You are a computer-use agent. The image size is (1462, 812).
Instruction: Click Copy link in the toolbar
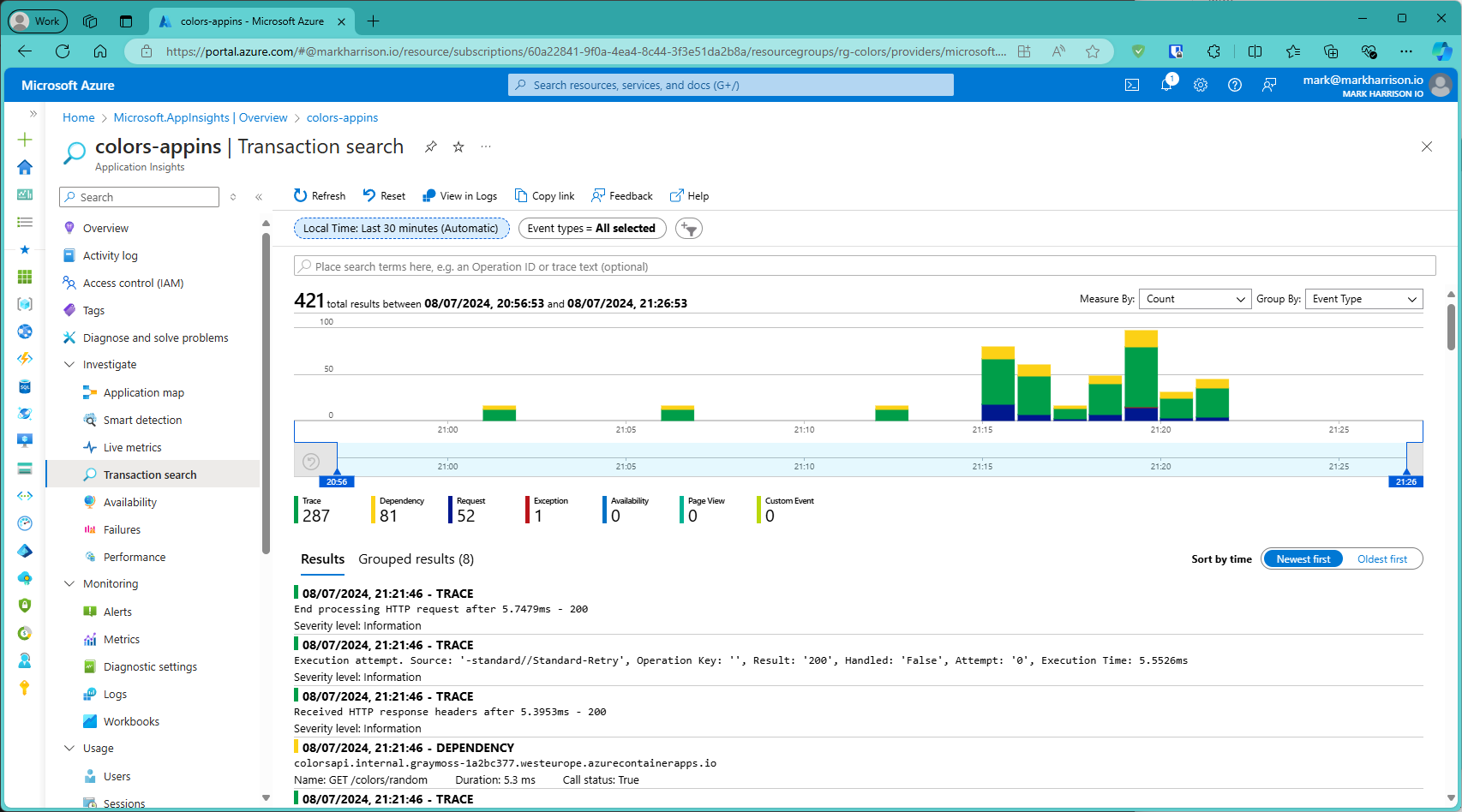[x=544, y=195]
